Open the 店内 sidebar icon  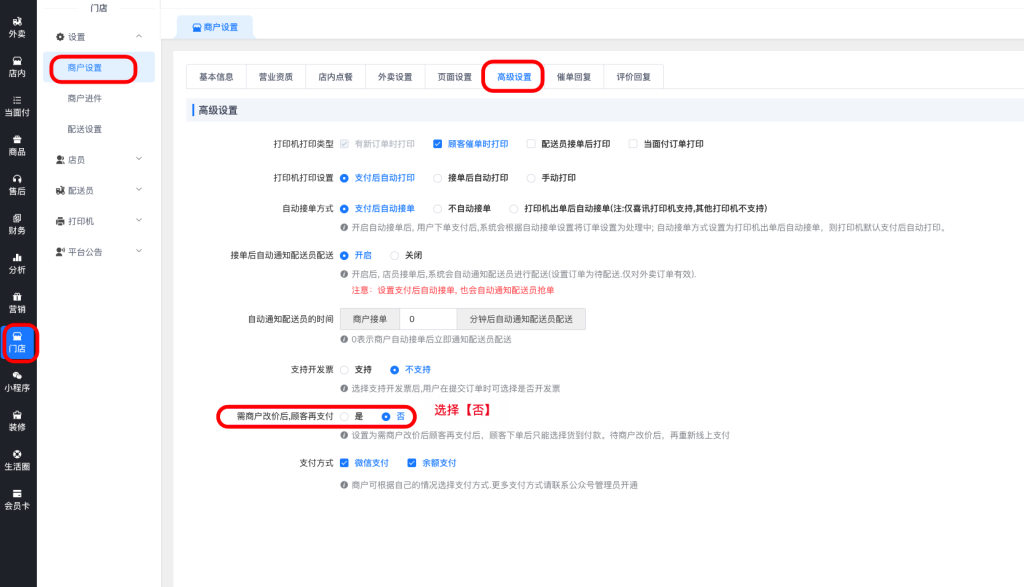[17, 66]
